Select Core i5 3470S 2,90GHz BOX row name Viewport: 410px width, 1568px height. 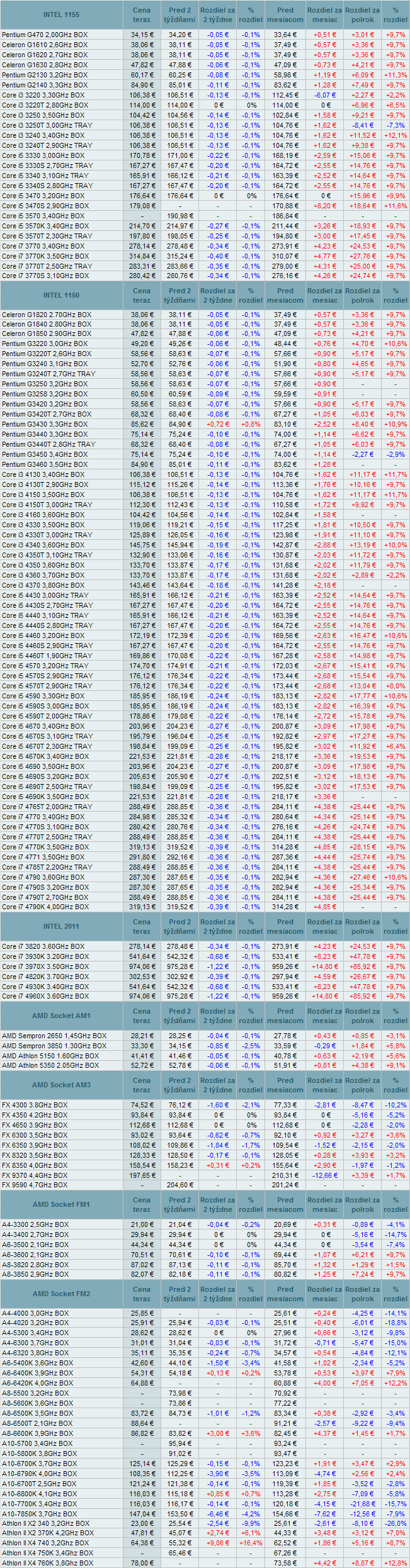(45, 206)
